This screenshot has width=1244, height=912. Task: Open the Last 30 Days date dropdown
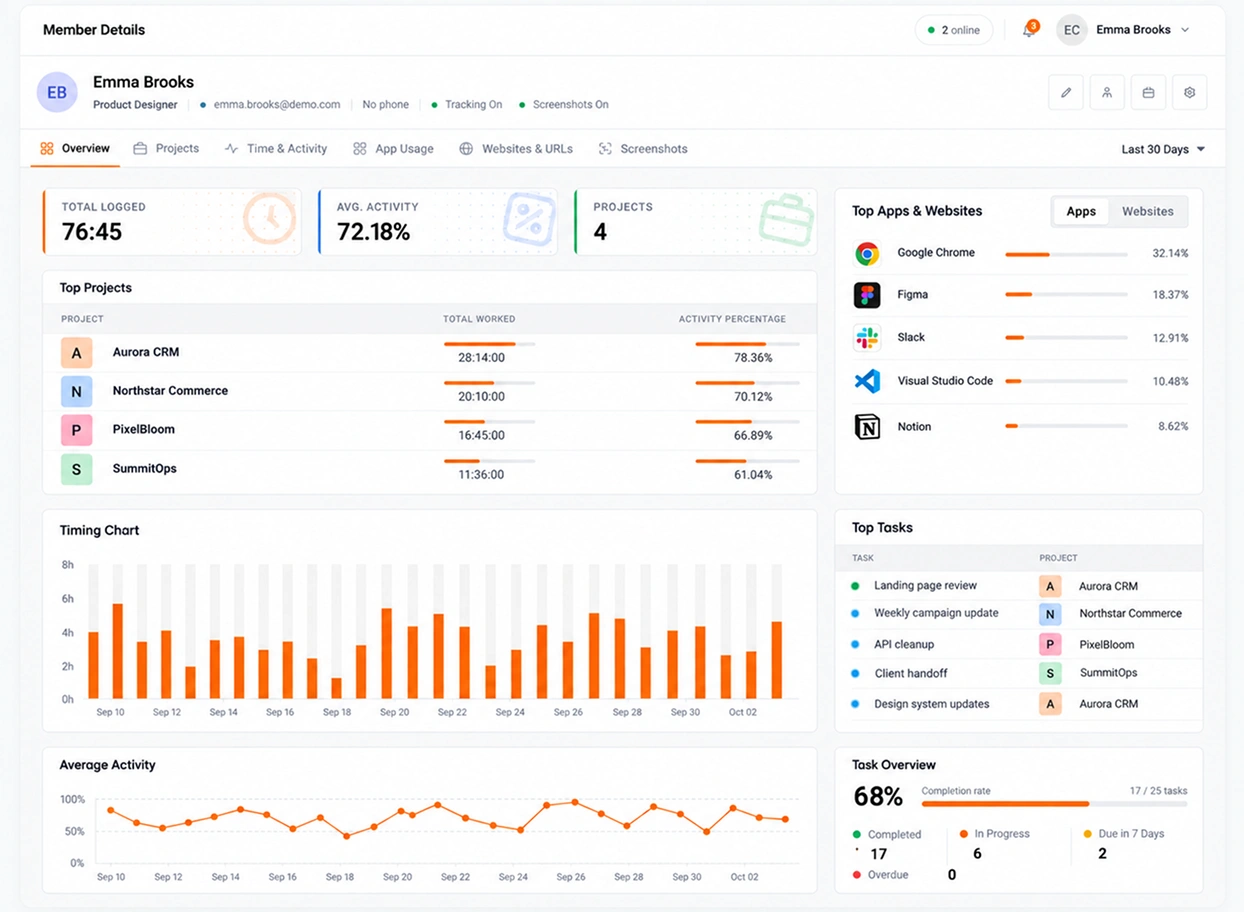(x=1163, y=149)
